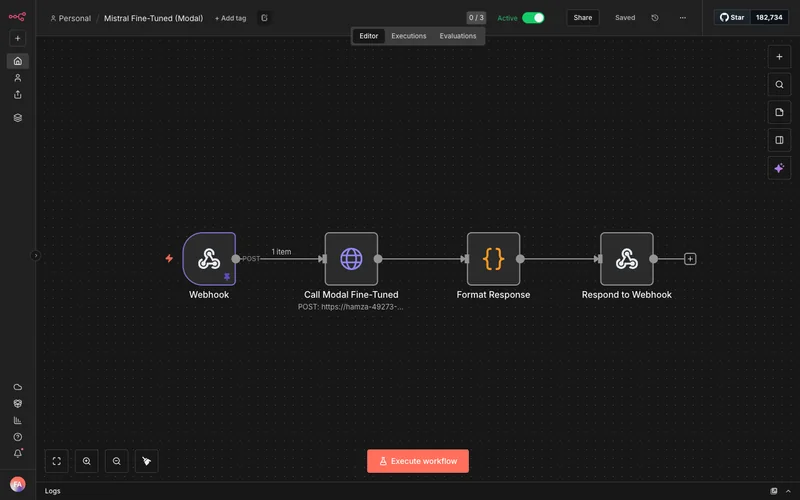Switch to the Evaluations tab
This screenshot has width=800, height=500.
458,36
